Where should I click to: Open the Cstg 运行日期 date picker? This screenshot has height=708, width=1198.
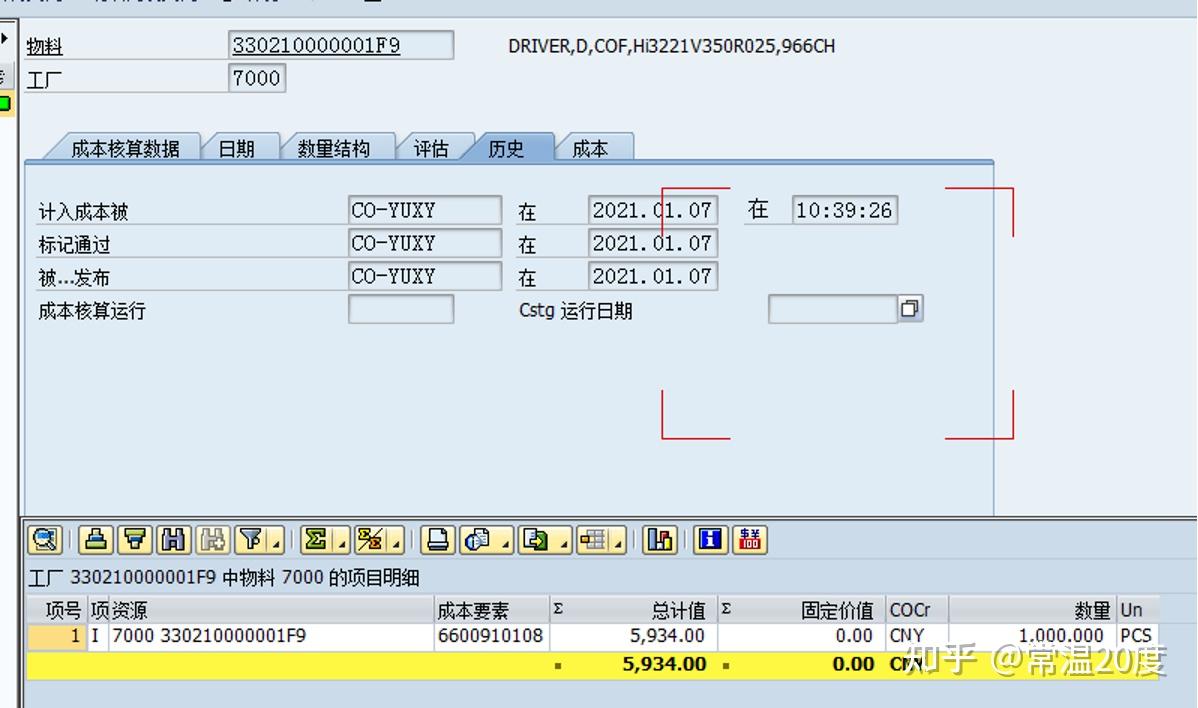[x=911, y=308]
